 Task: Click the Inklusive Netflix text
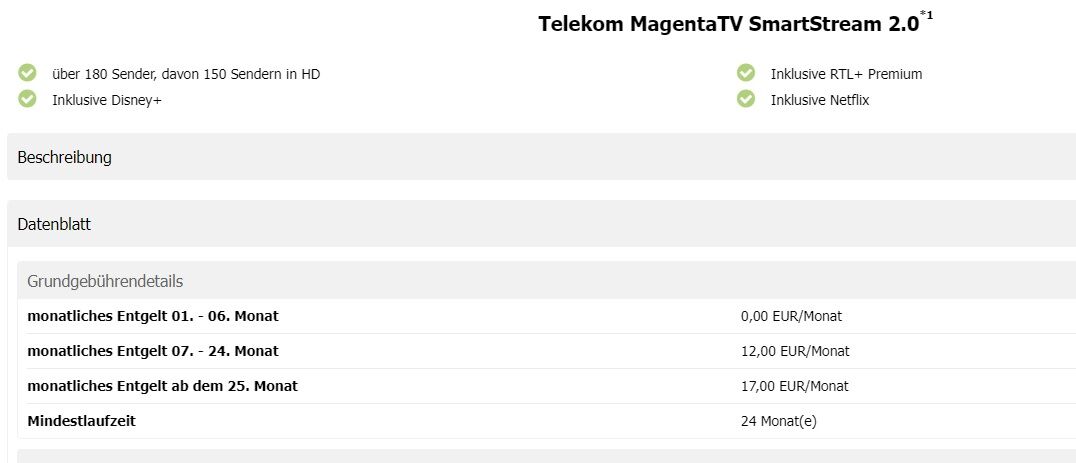point(820,100)
